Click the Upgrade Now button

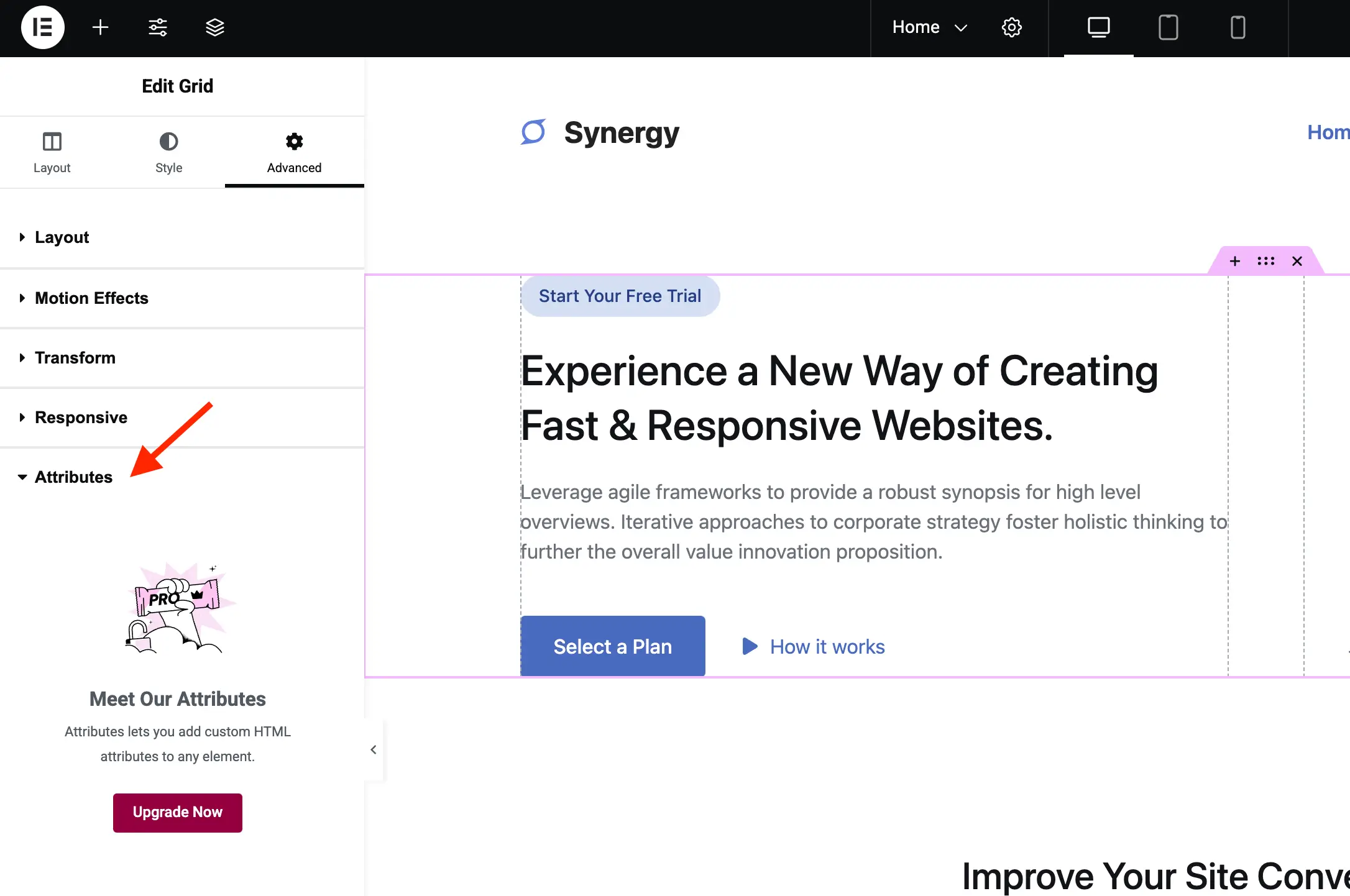(x=178, y=812)
